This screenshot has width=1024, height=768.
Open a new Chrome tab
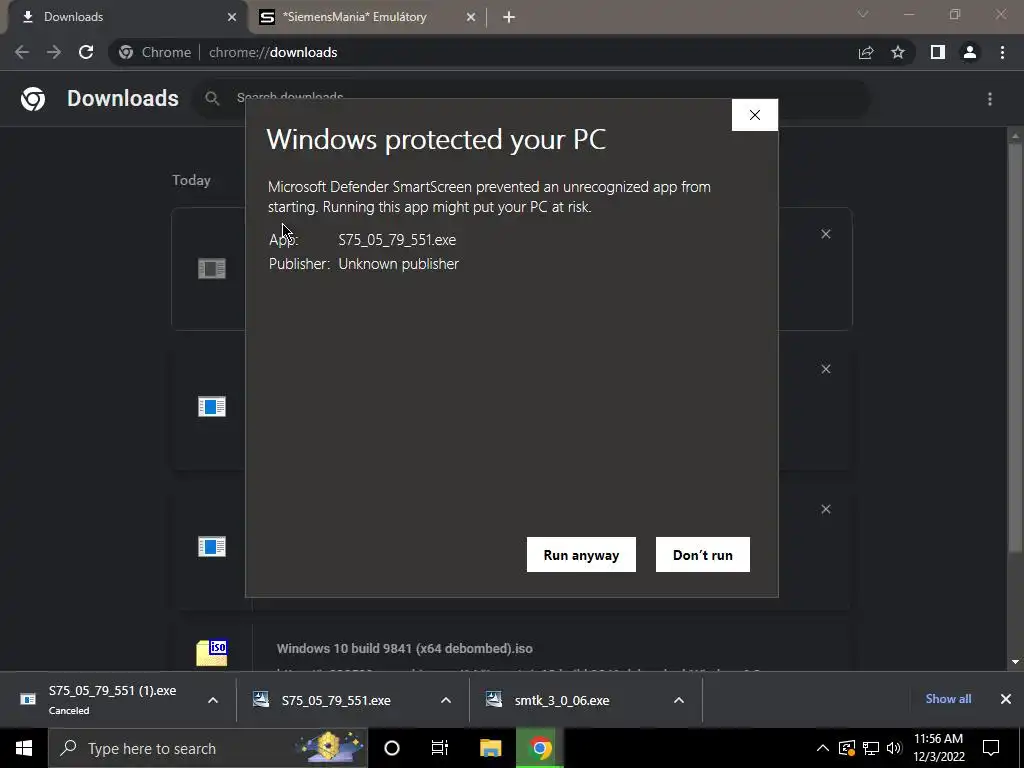coord(509,17)
